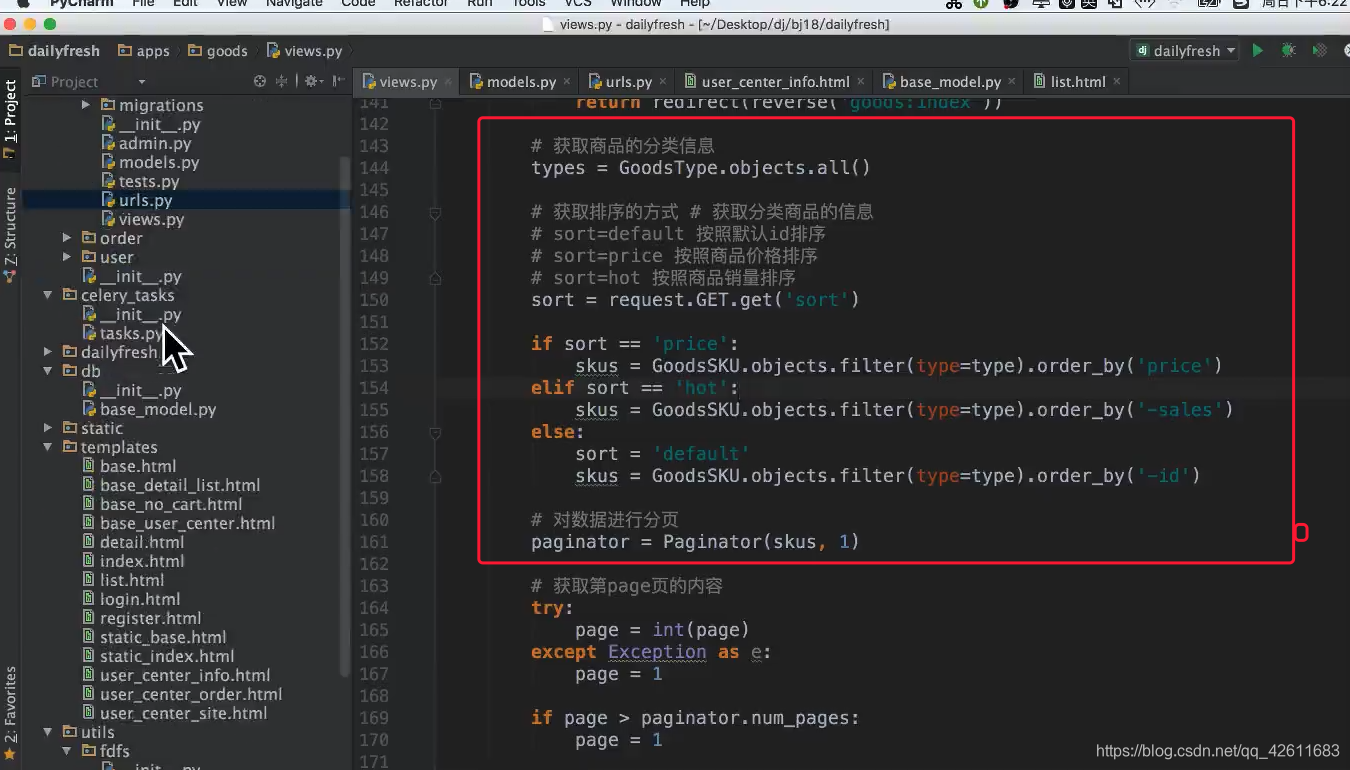Close the models.py editor tab
The image size is (1350, 770).
567,82
